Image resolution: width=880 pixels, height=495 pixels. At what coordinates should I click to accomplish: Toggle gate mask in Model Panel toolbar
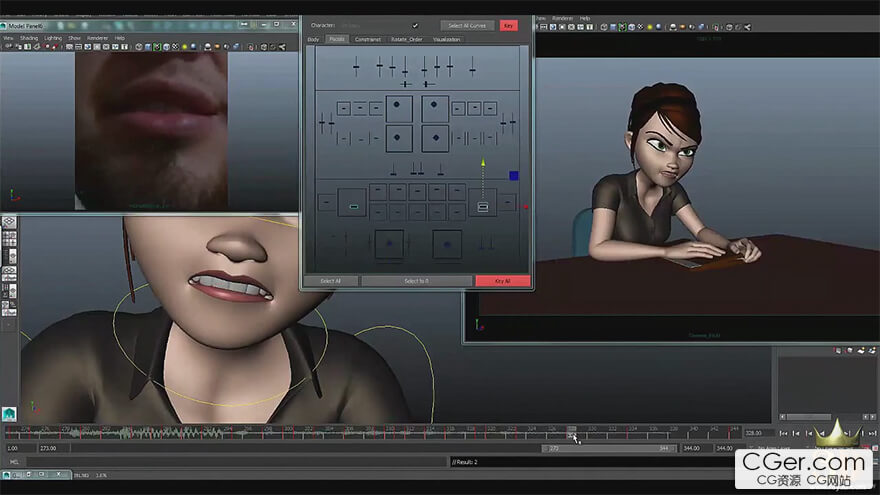pos(97,47)
